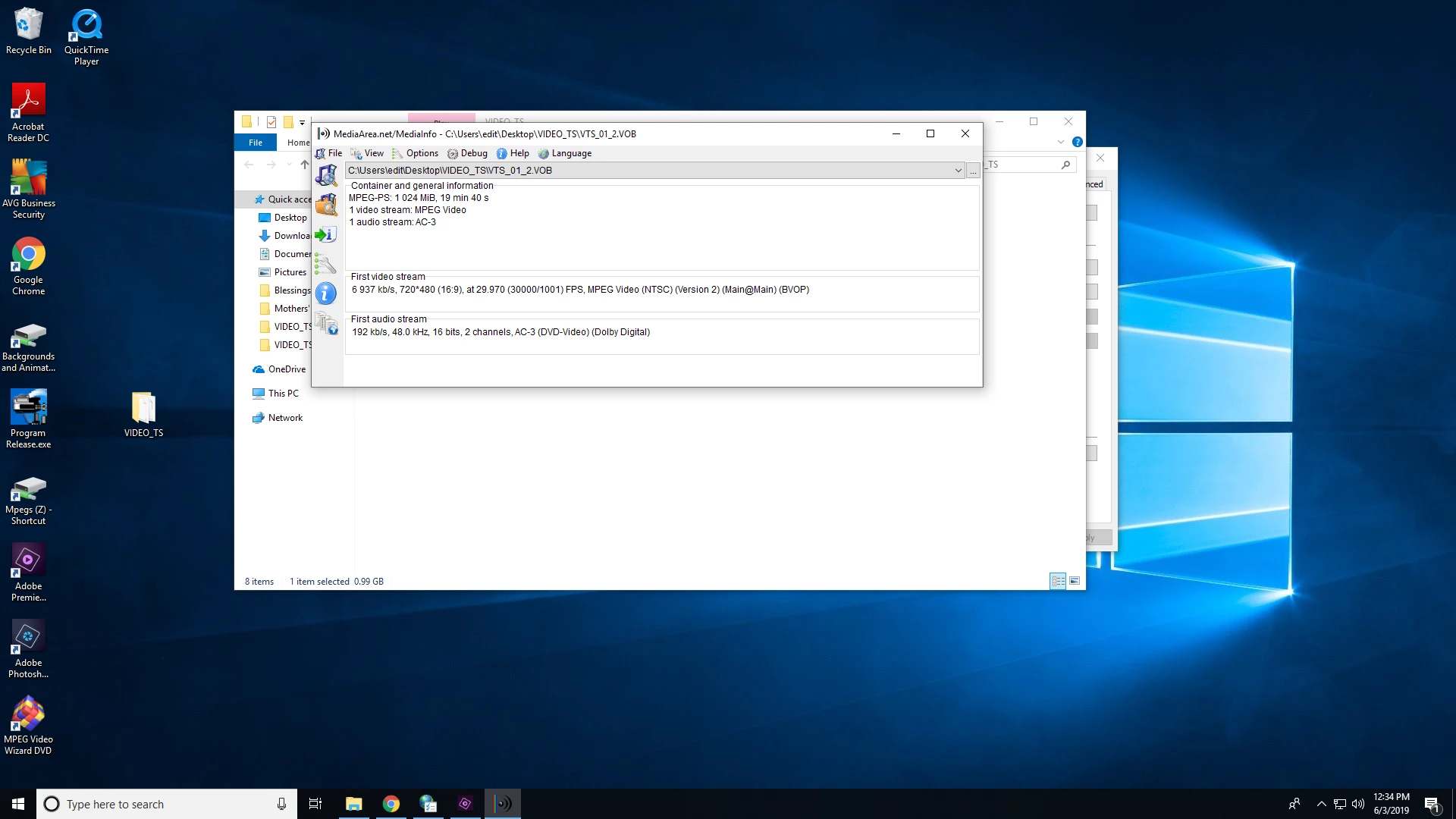The width and height of the screenshot is (1456, 819).
Task: Click the Open File sidebar icon in MediaInfo
Action: tap(326, 175)
